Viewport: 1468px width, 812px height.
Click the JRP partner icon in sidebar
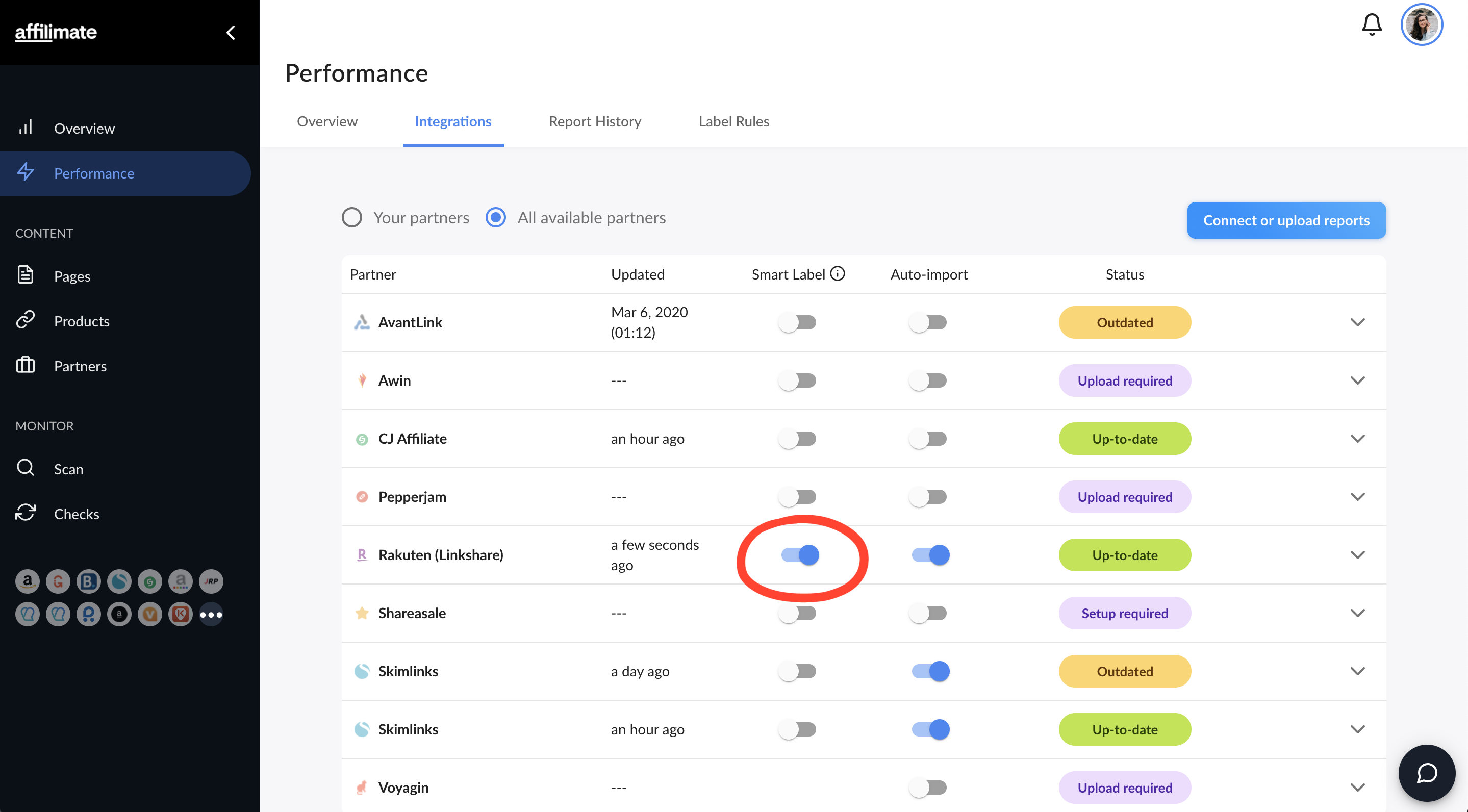click(211, 581)
